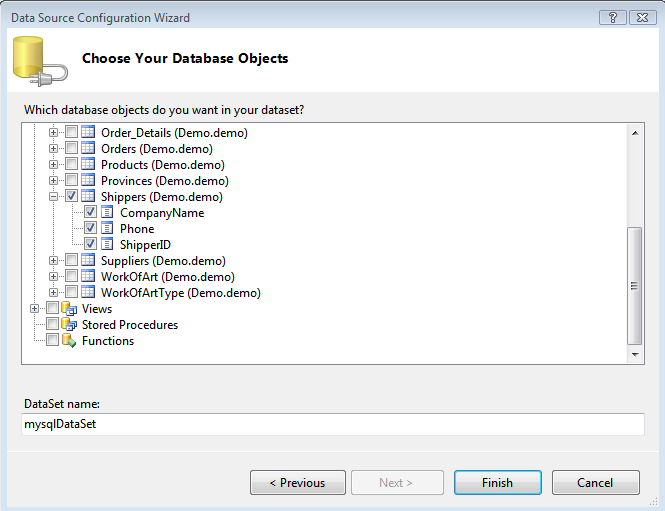Click the Stored Procedures icon
Viewport: 665px width, 511px height.
pyautogui.click(x=69, y=325)
